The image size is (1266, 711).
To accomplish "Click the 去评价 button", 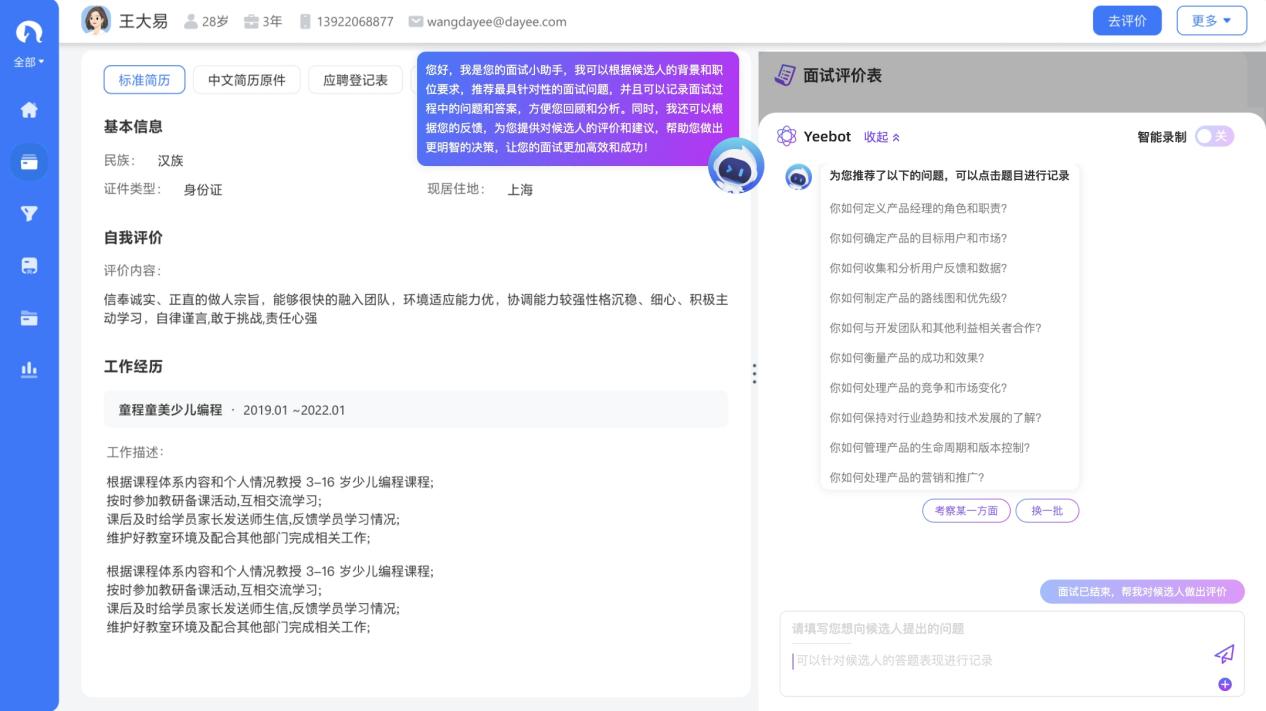I will (x=1127, y=20).
